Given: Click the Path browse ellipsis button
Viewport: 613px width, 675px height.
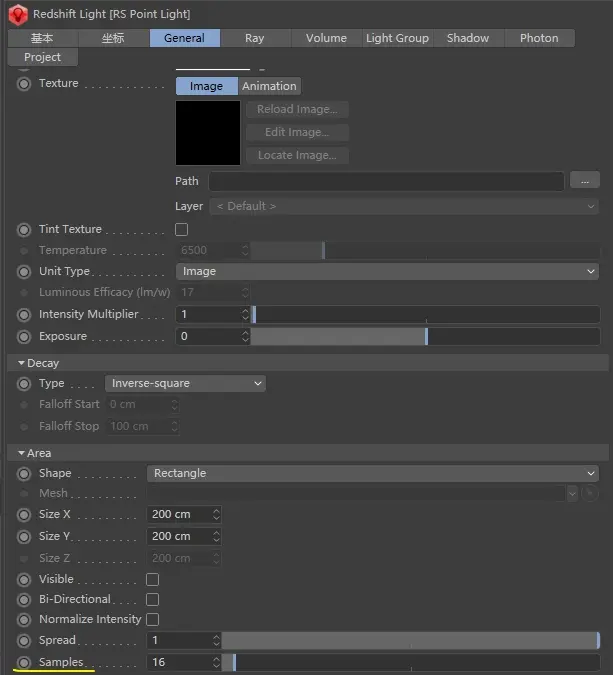Looking at the screenshot, I should click(585, 181).
